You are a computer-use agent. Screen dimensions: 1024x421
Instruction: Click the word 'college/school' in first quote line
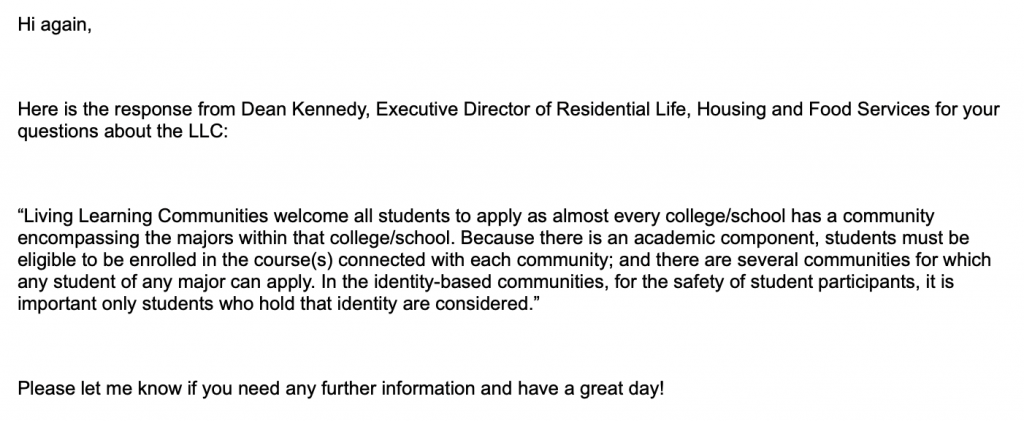coord(728,216)
